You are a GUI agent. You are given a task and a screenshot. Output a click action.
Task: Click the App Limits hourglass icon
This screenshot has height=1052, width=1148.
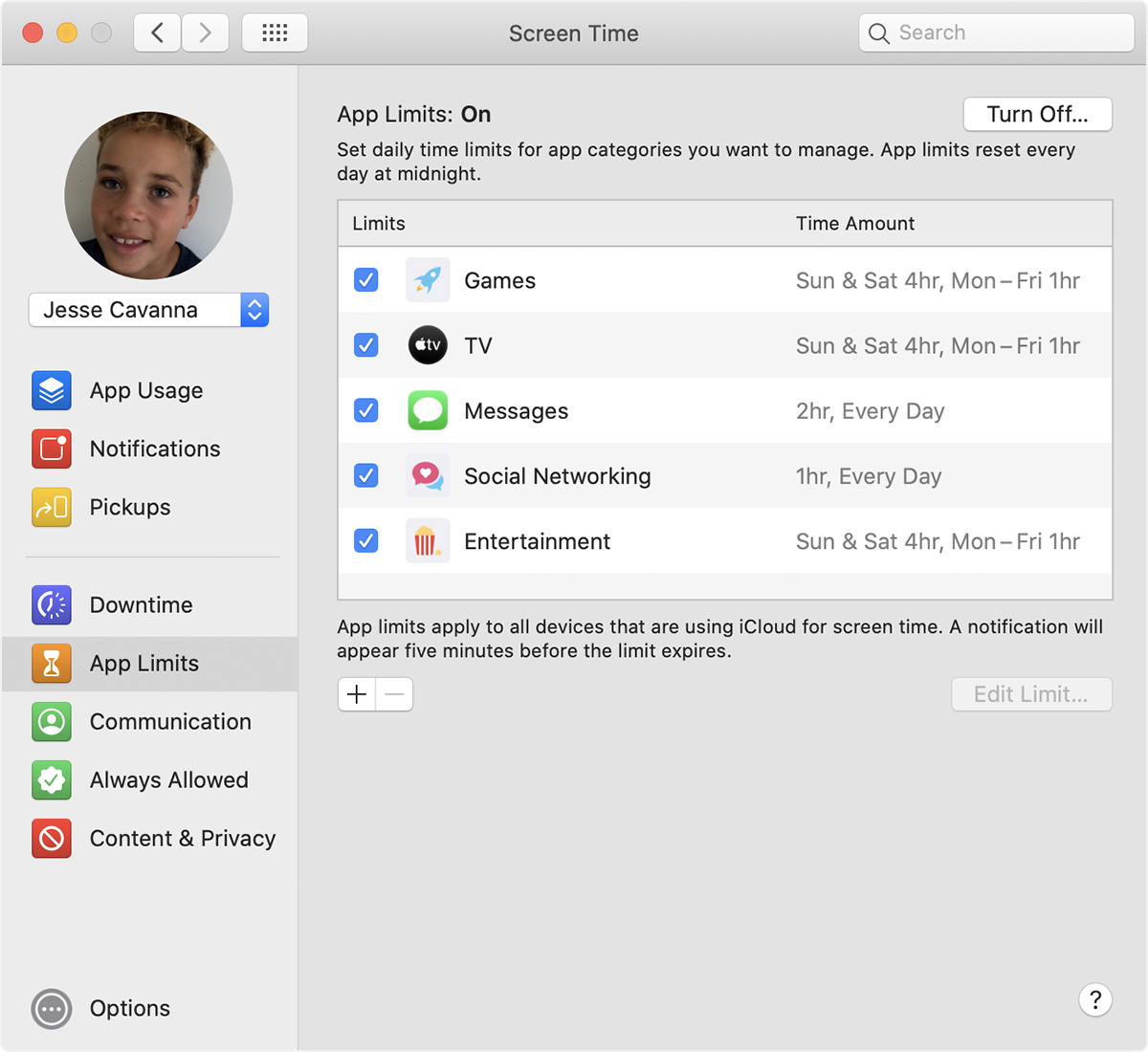[x=51, y=663]
